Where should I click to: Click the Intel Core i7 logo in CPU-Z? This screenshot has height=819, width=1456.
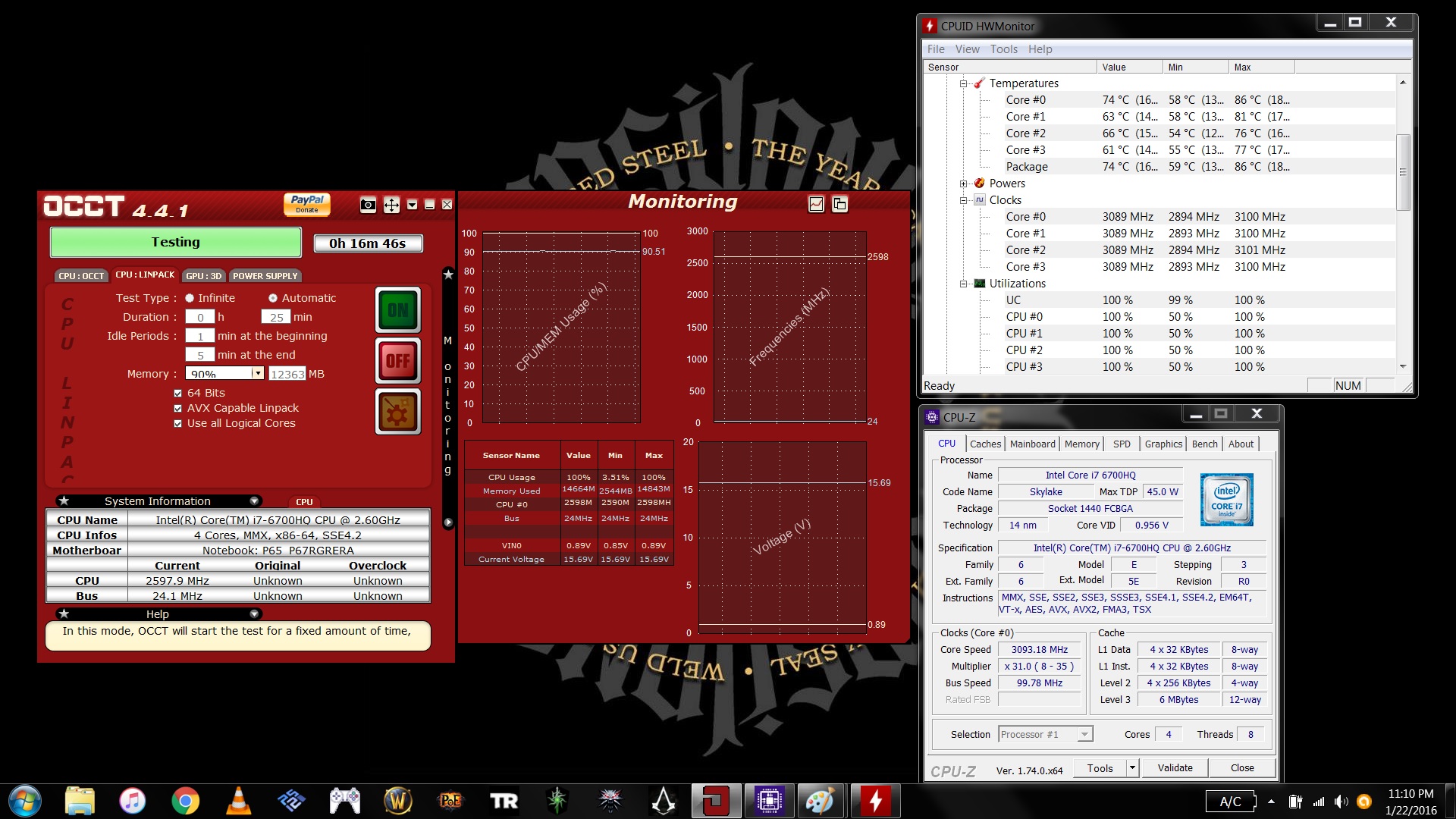point(1226,500)
